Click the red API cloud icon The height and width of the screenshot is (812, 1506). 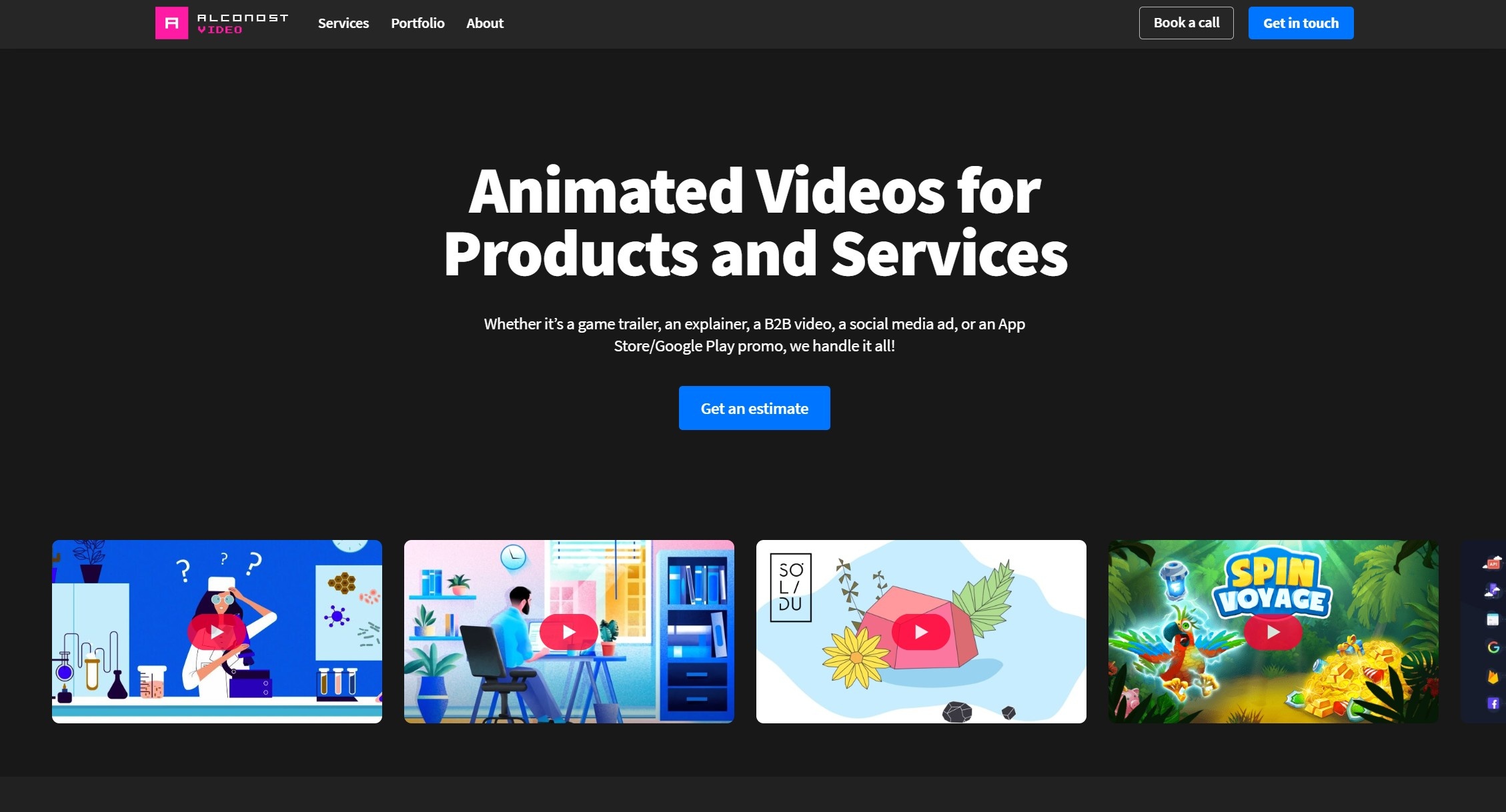coord(1493,563)
